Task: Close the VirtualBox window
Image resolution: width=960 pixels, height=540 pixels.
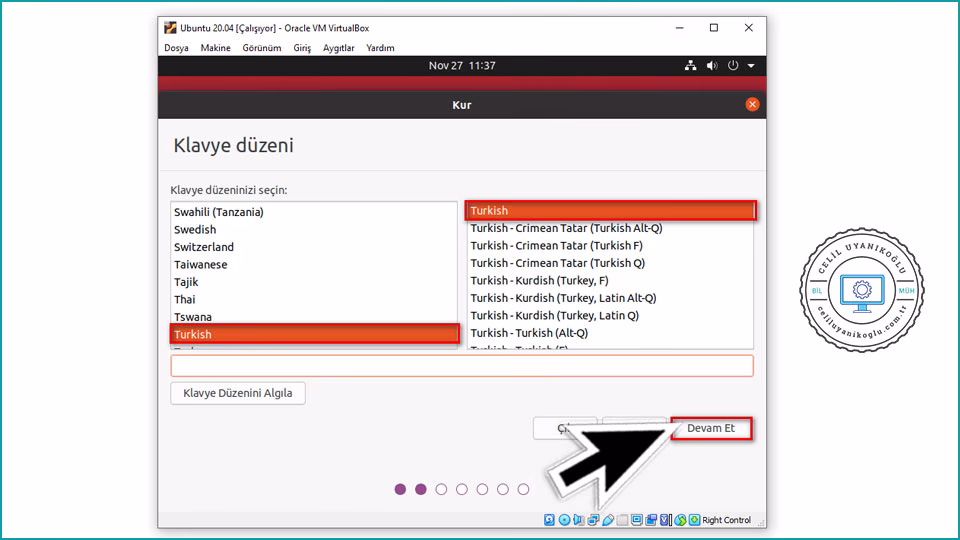Action: click(x=748, y=28)
